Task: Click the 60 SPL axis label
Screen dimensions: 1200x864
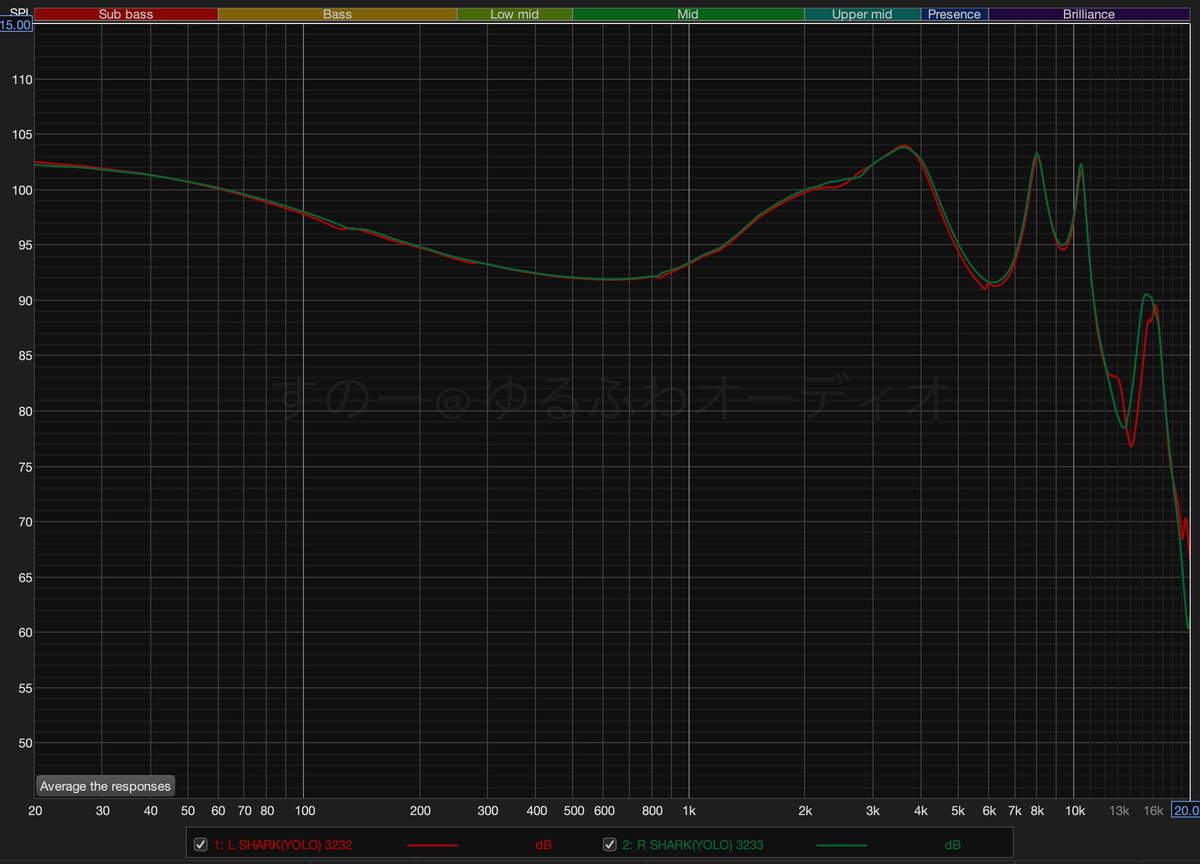Action: click(23, 633)
